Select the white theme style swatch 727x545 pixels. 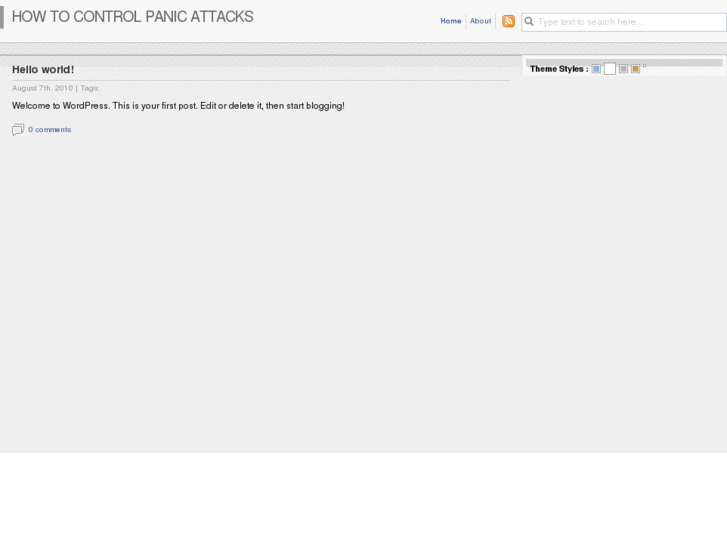[x=610, y=69]
